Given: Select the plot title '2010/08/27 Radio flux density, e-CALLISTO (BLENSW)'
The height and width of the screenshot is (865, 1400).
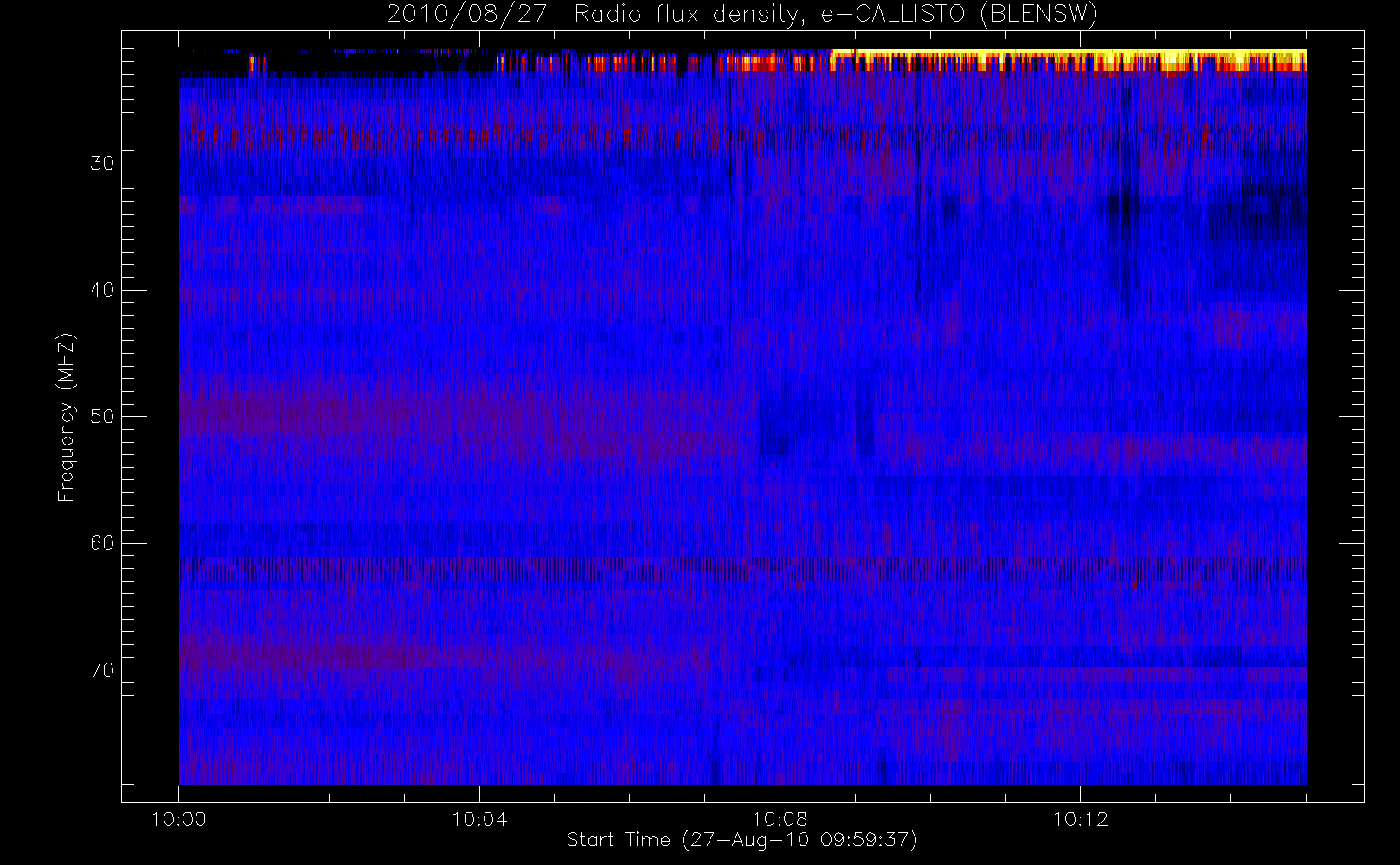Looking at the screenshot, I should tap(742, 15).
